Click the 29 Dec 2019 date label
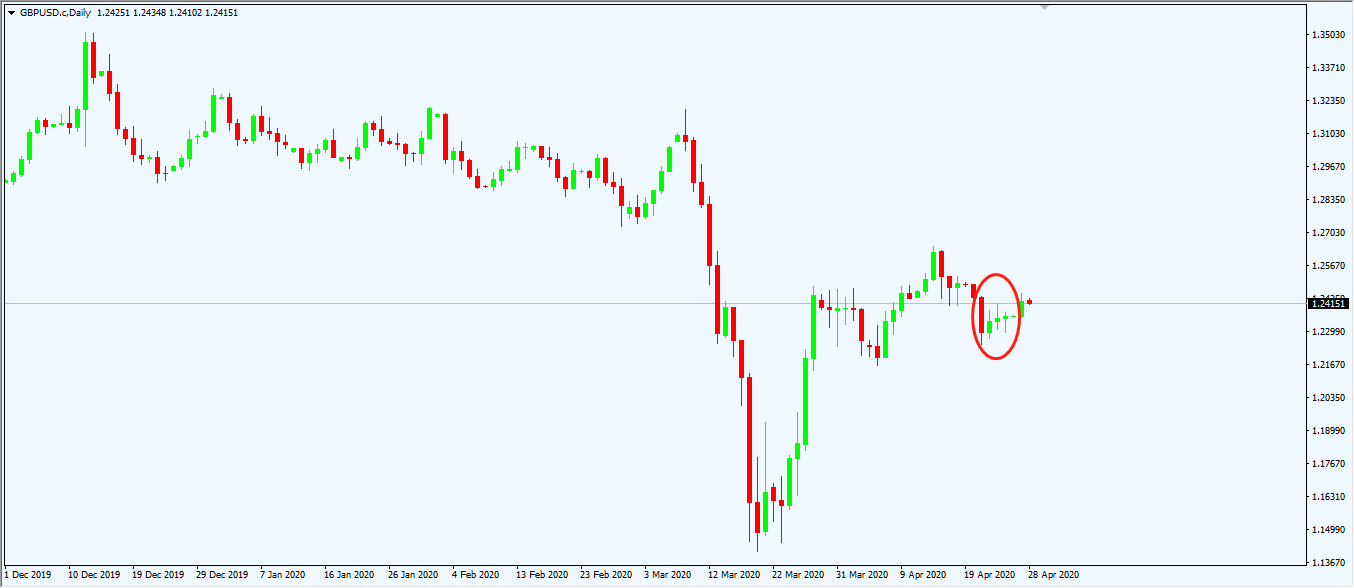This screenshot has height=588, width=1354. point(222,575)
